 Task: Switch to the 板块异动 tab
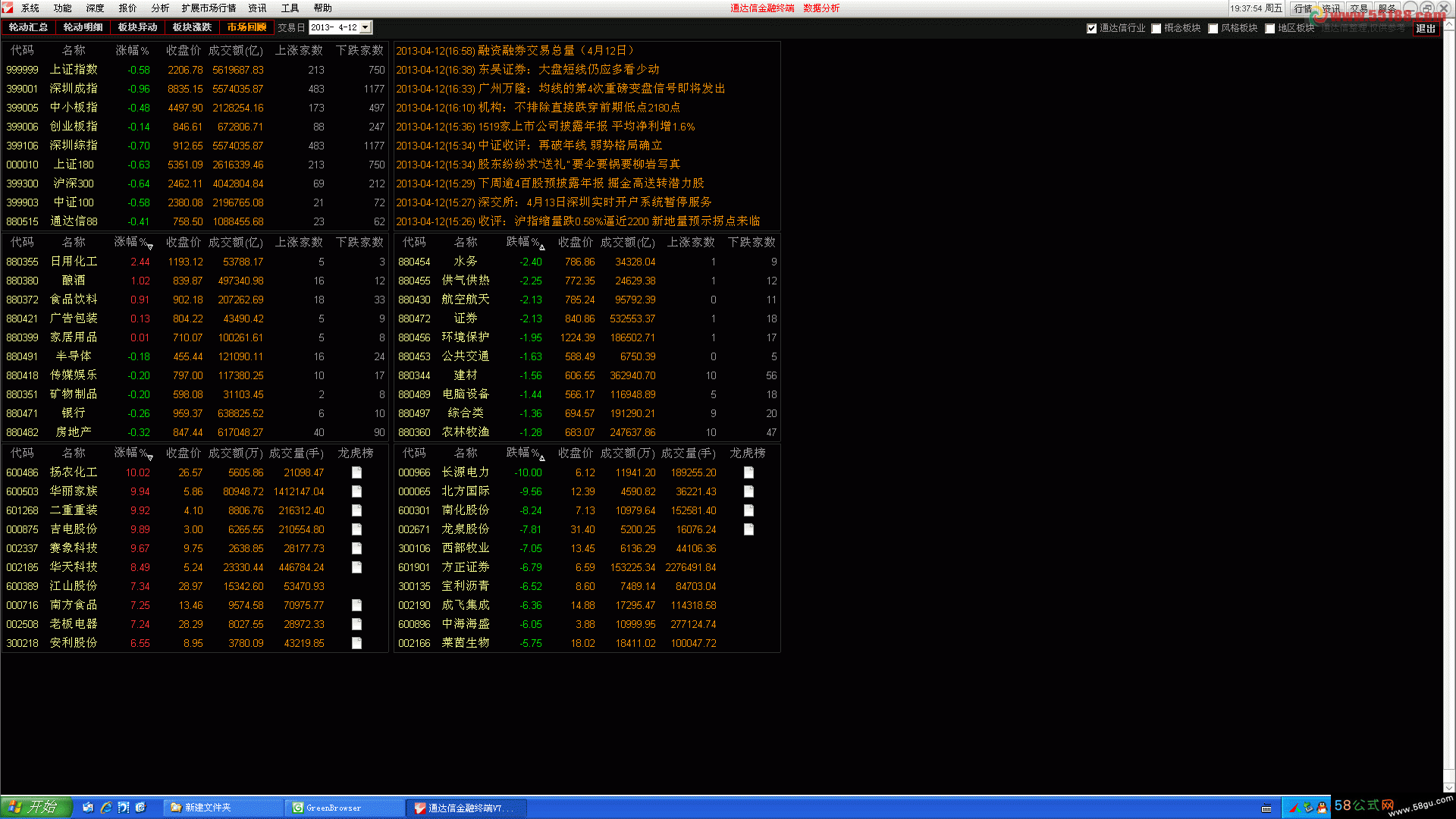[138, 27]
